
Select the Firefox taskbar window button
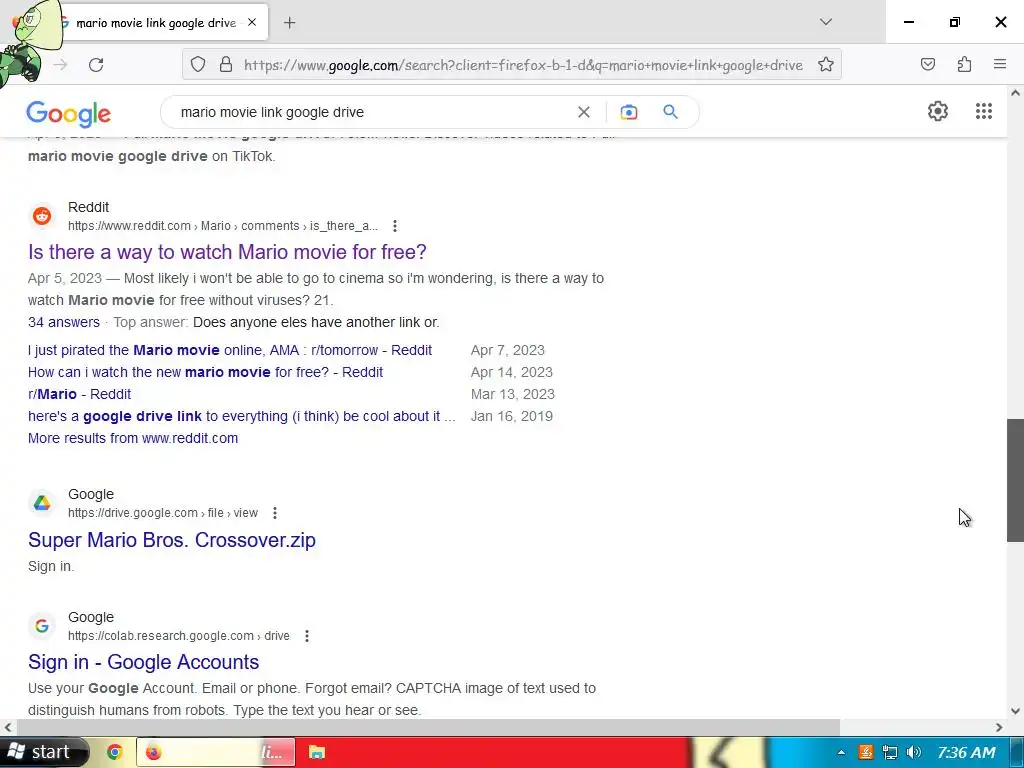pyautogui.click(x=216, y=752)
